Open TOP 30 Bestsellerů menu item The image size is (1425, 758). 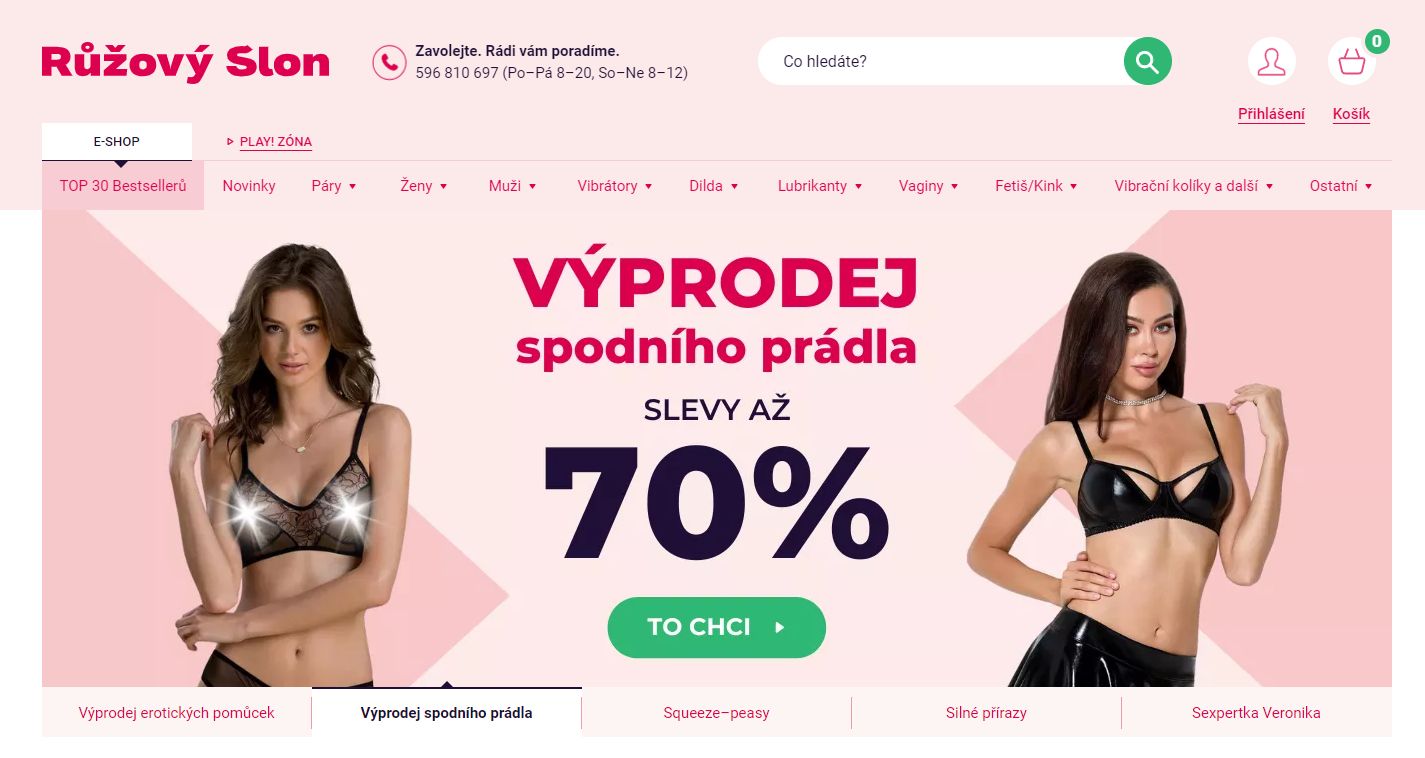123,186
